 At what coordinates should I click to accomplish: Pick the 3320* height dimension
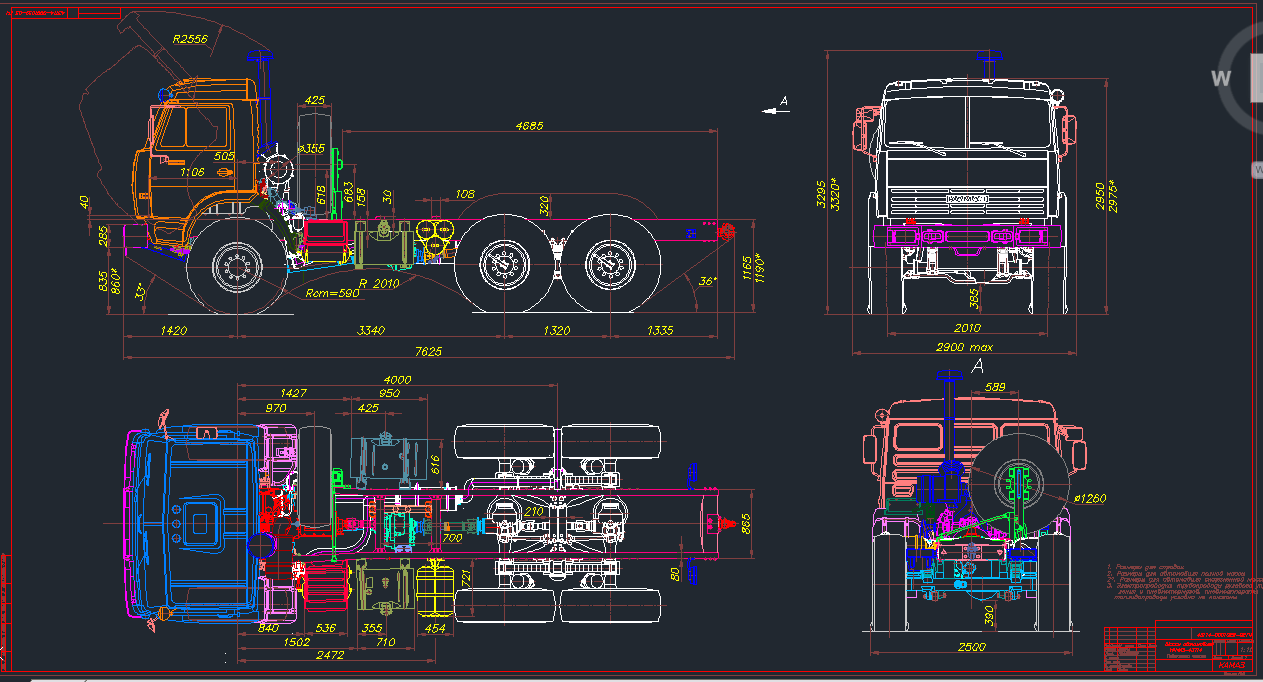(x=834, y=193)
